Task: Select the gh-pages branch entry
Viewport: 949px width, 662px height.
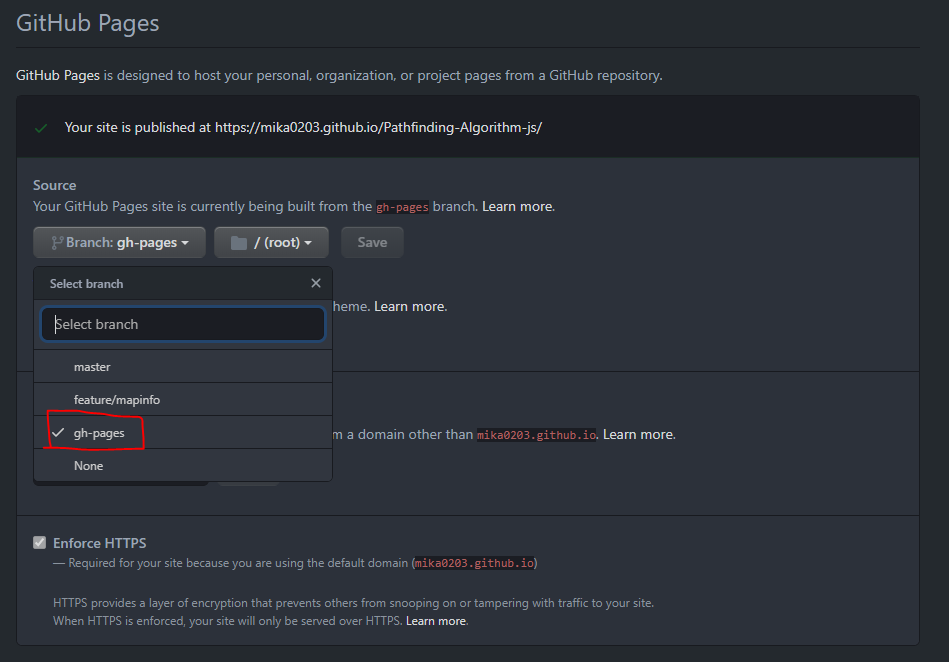Action: (183, 433)
